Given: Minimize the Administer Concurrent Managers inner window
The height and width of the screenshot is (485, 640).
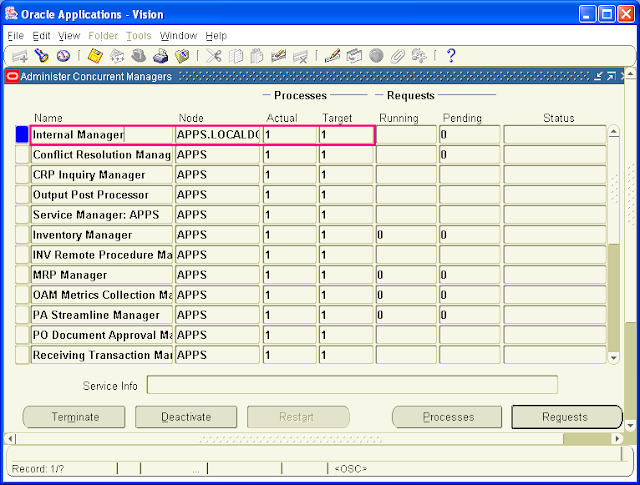Looking at the screenshot, I should [598, 76].
